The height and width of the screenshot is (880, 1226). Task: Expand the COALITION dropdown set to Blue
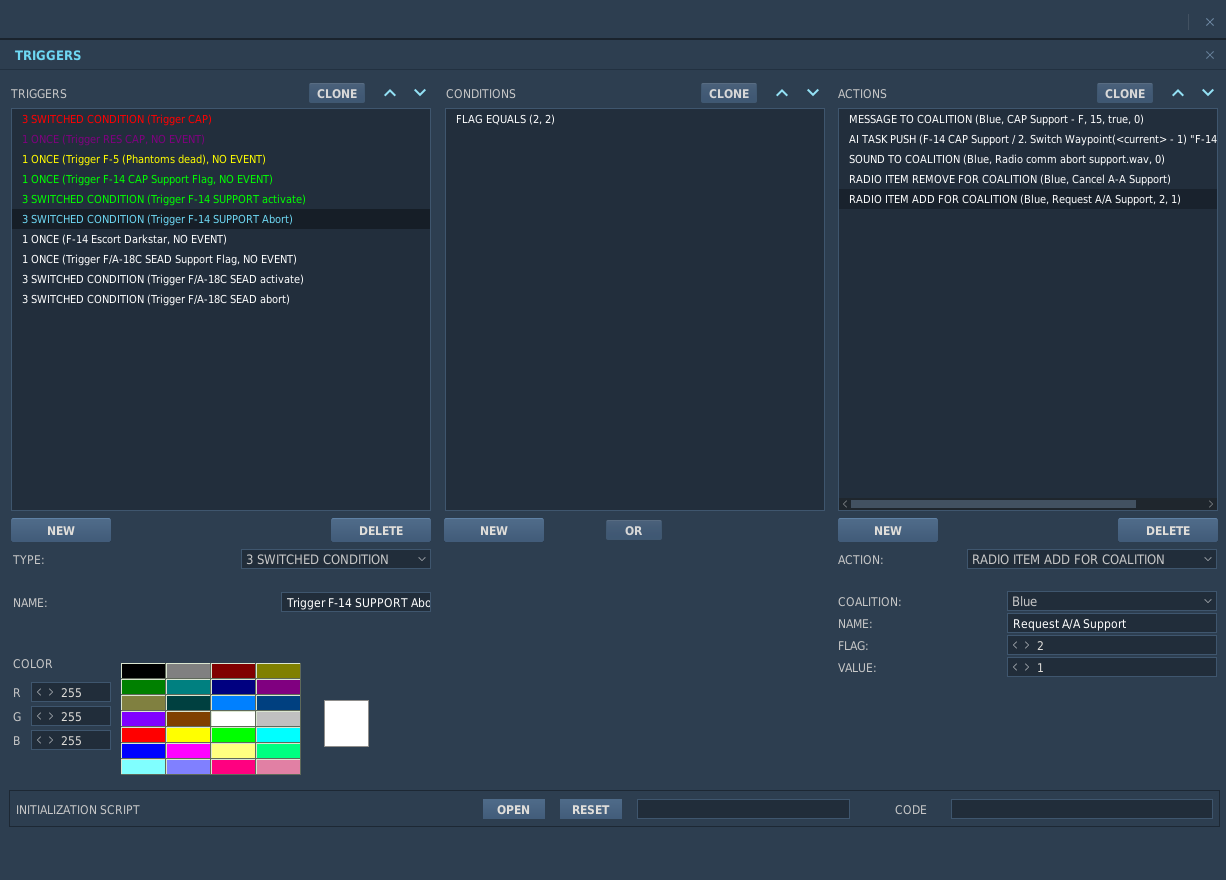1112,601
